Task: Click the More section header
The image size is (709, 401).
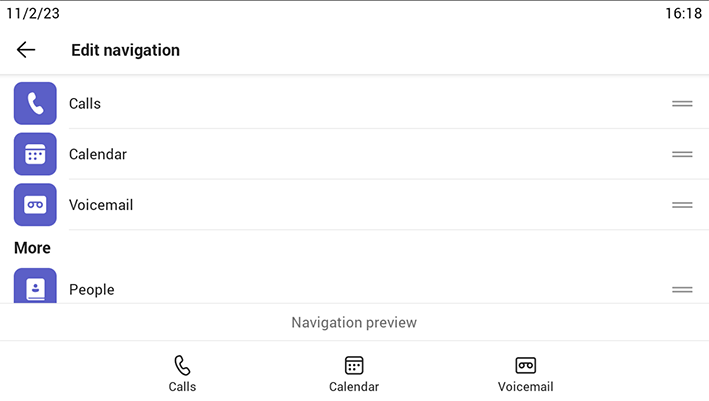Action: pos(33,248)
